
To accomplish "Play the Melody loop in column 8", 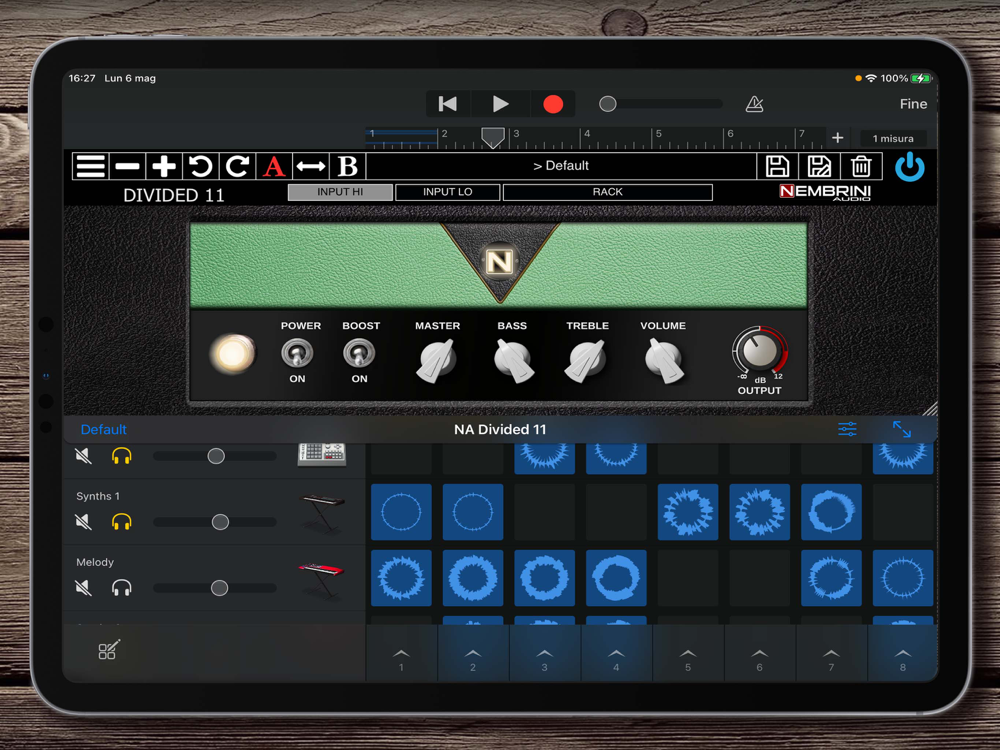I will tap(902, 578).
